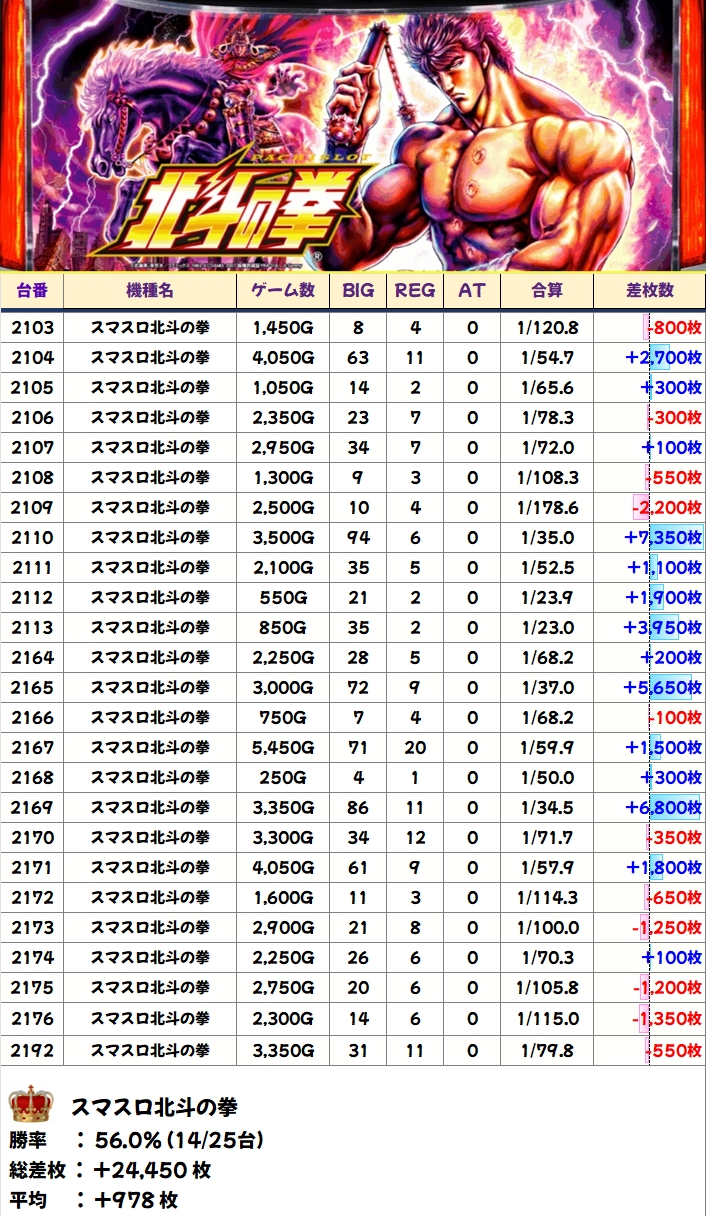Select machine number 2165

(x=33, y=687)
